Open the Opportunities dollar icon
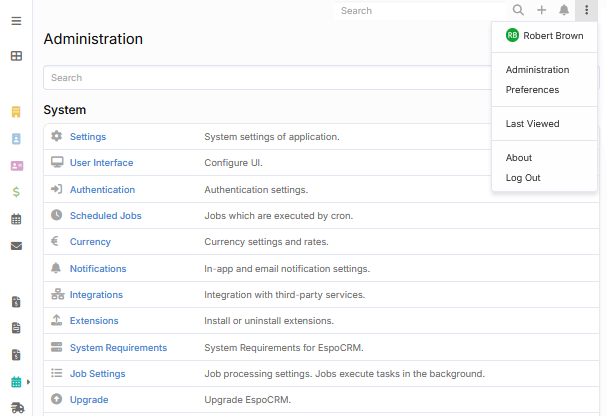The image size is (607, 416). (16, 192)
